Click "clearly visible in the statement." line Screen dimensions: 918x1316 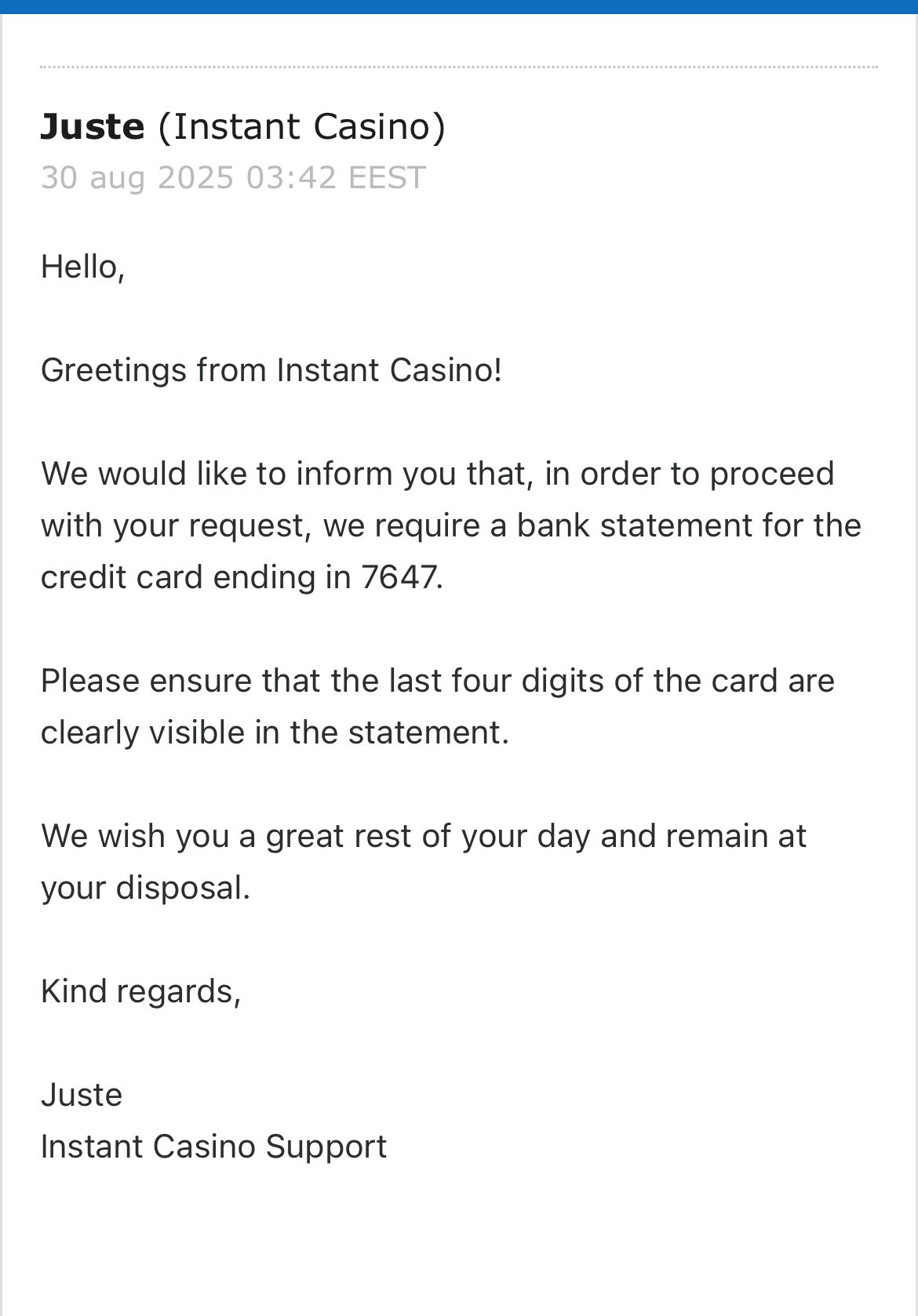coord(275,733)
